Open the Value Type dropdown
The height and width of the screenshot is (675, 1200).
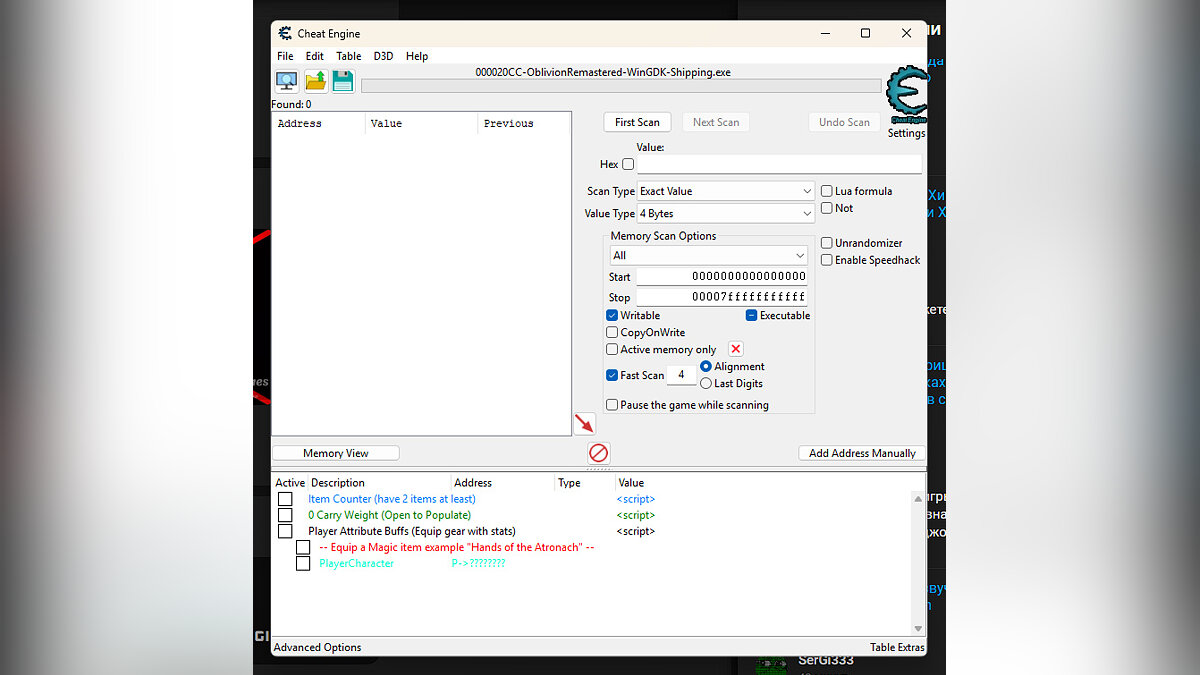pyautogui.click(x=726, y=214)
